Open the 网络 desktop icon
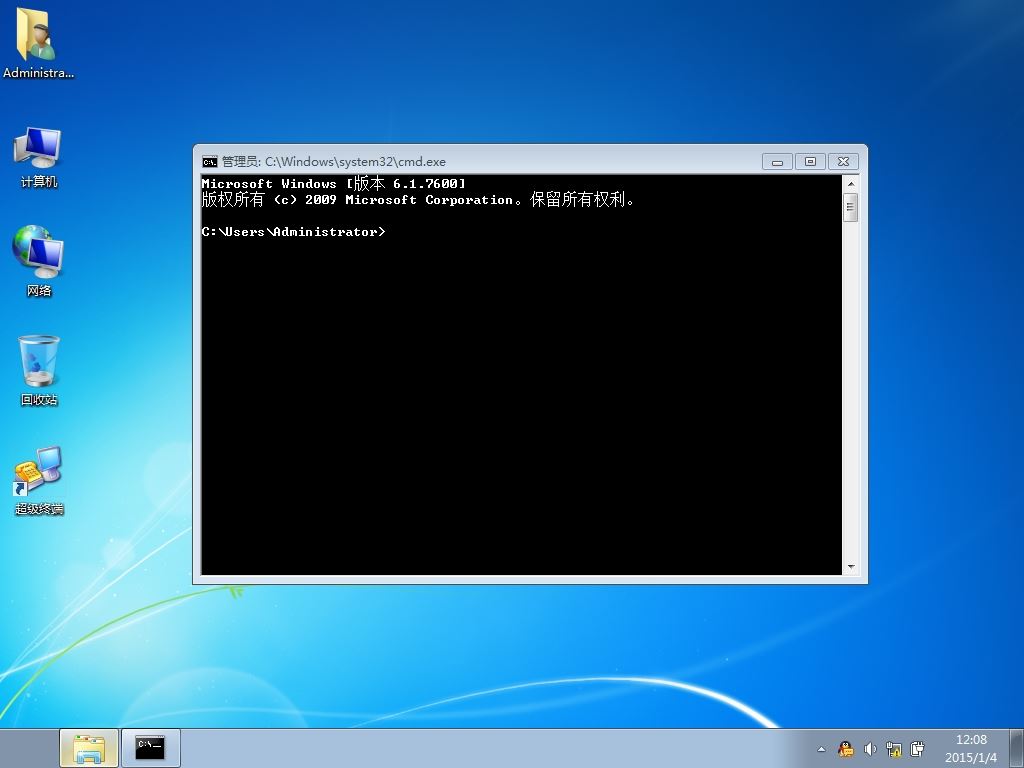Screen dimensions: 1024x768 pos(39,261)
